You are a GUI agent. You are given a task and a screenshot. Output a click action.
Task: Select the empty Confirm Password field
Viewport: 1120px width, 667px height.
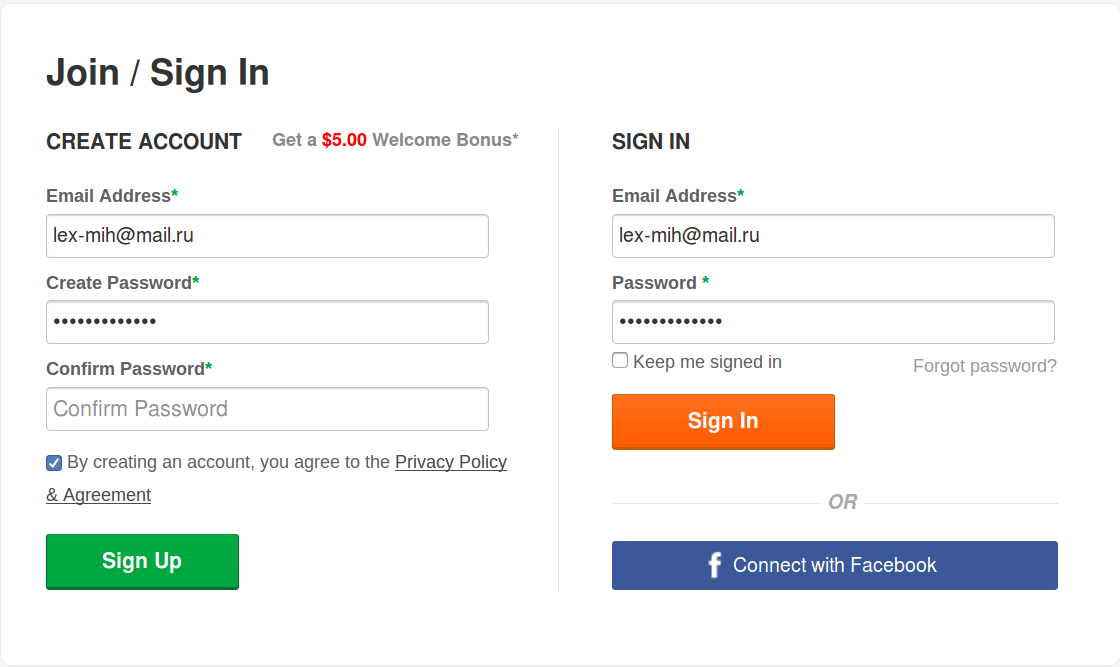click(x=267, y=409)
